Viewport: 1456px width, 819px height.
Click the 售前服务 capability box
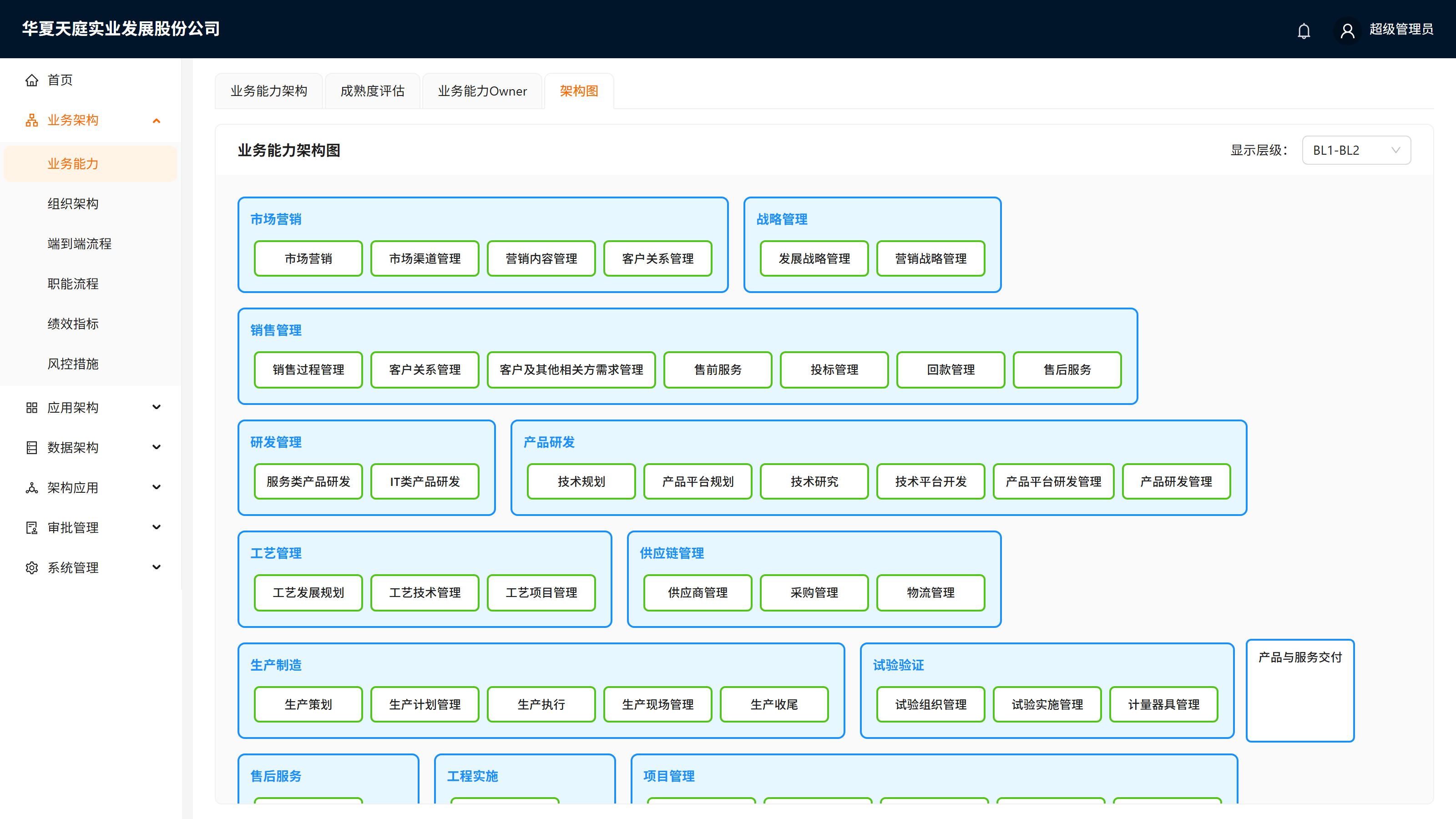[x=718, y=370]
